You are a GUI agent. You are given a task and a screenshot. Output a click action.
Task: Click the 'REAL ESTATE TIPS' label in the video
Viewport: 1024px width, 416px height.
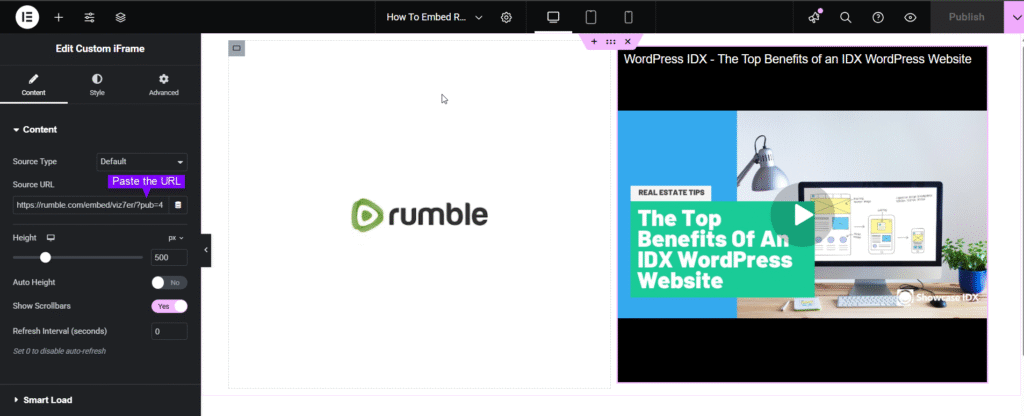(671, 193)
